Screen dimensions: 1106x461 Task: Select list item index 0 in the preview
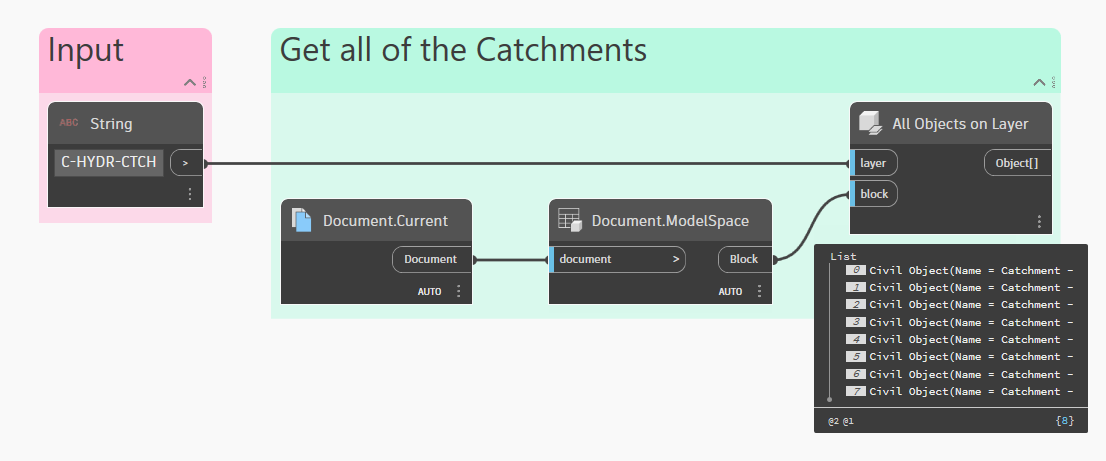pos(855,270)
